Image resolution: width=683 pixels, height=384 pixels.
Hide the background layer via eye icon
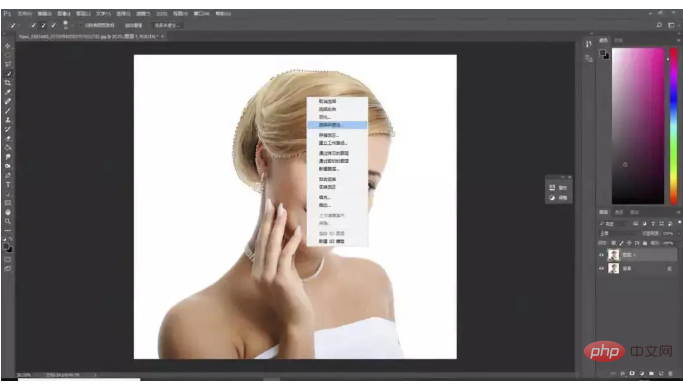click(602, 269)
